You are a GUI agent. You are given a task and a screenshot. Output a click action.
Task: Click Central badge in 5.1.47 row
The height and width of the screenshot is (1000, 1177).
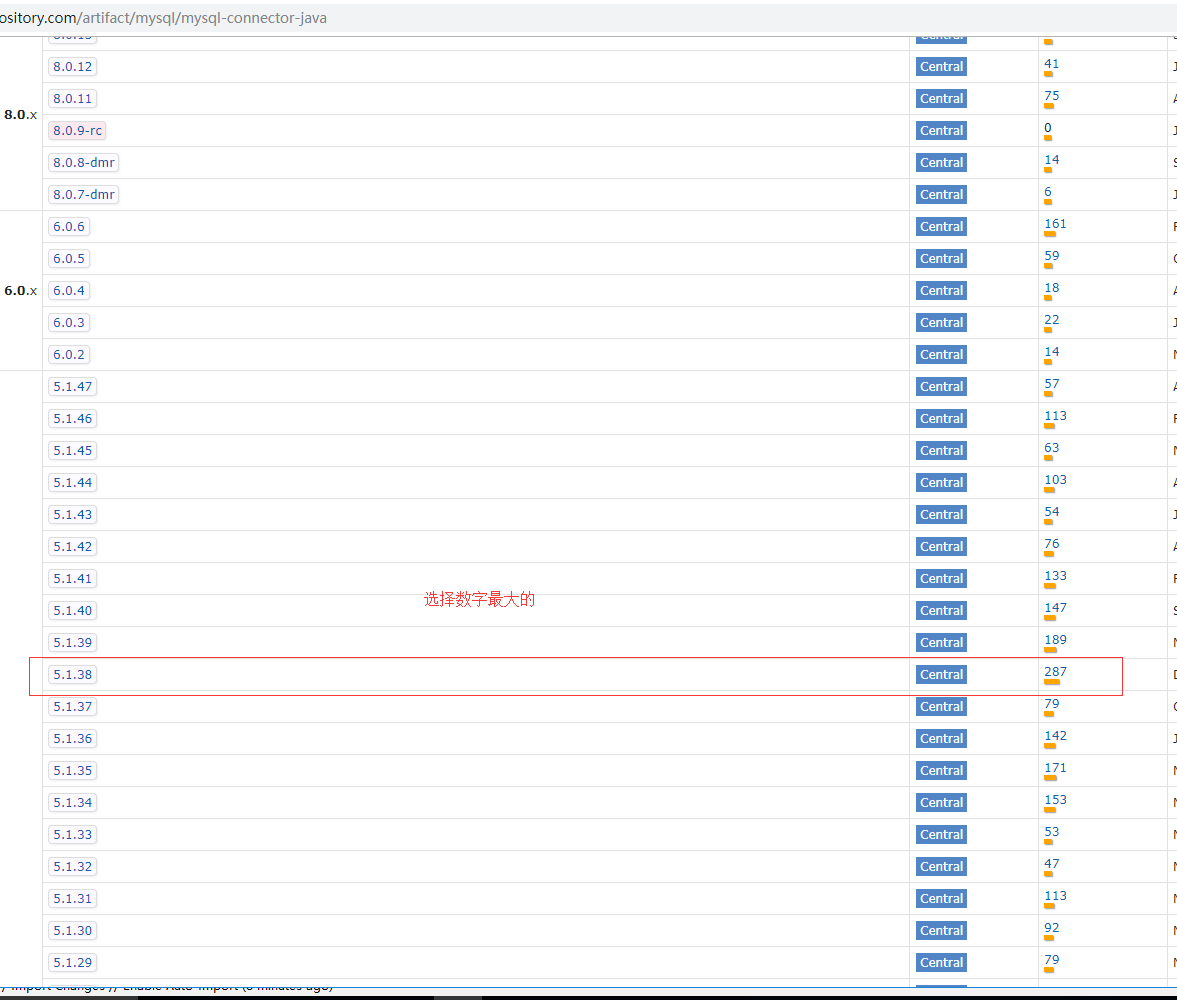941,387
